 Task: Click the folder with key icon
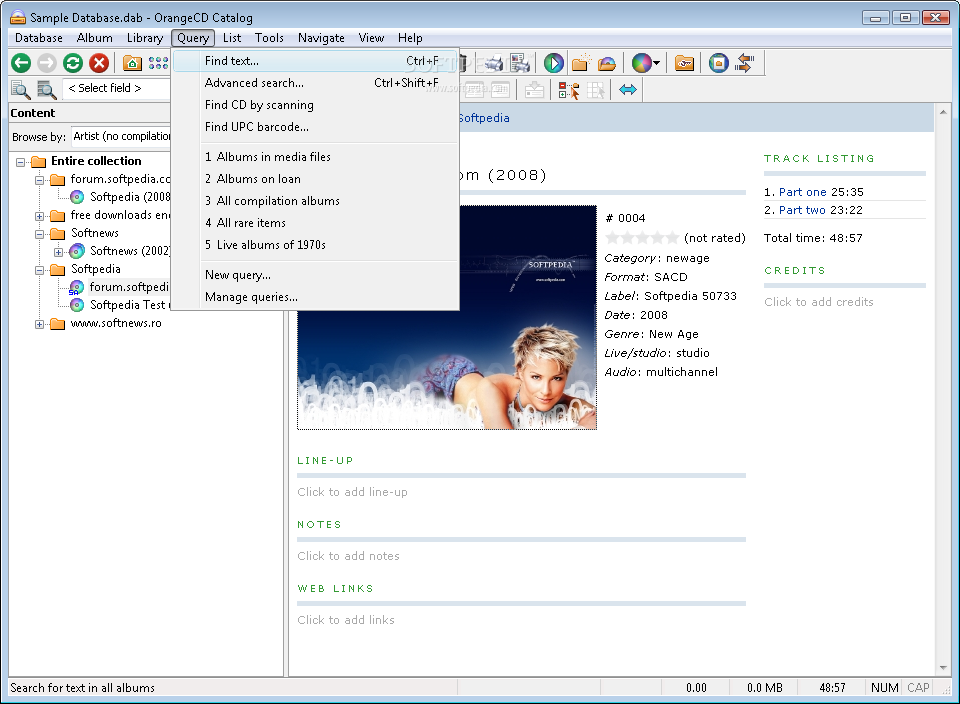(x=684, y=63)
